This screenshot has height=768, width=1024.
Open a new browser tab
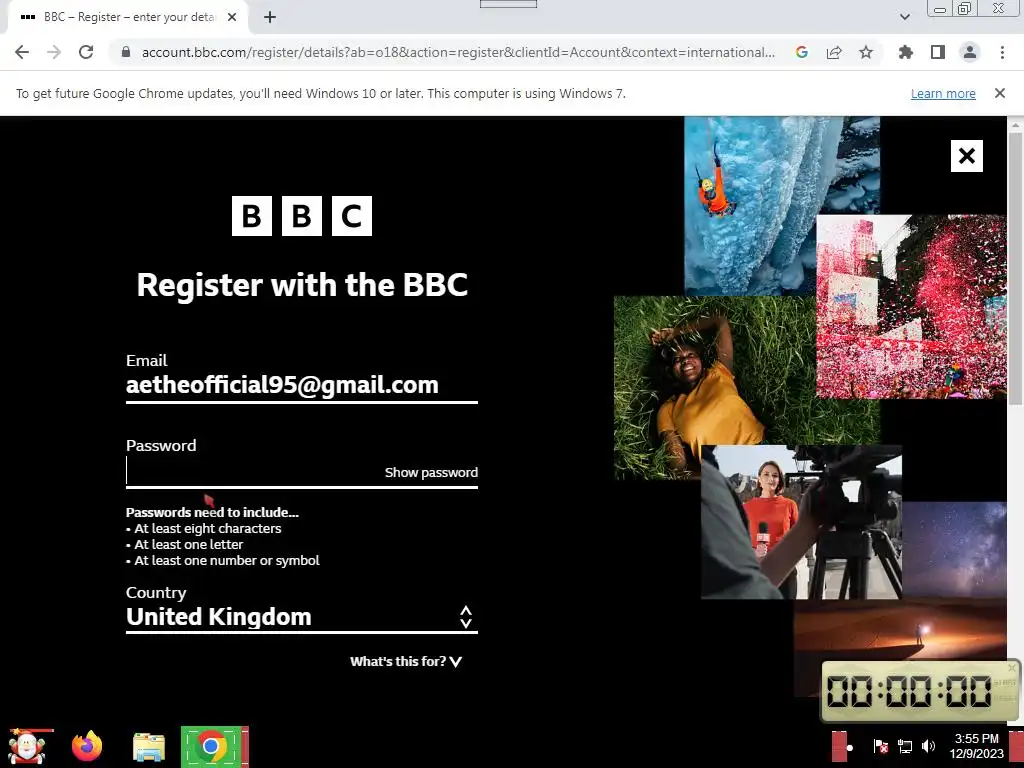click(x=270, y=18)
